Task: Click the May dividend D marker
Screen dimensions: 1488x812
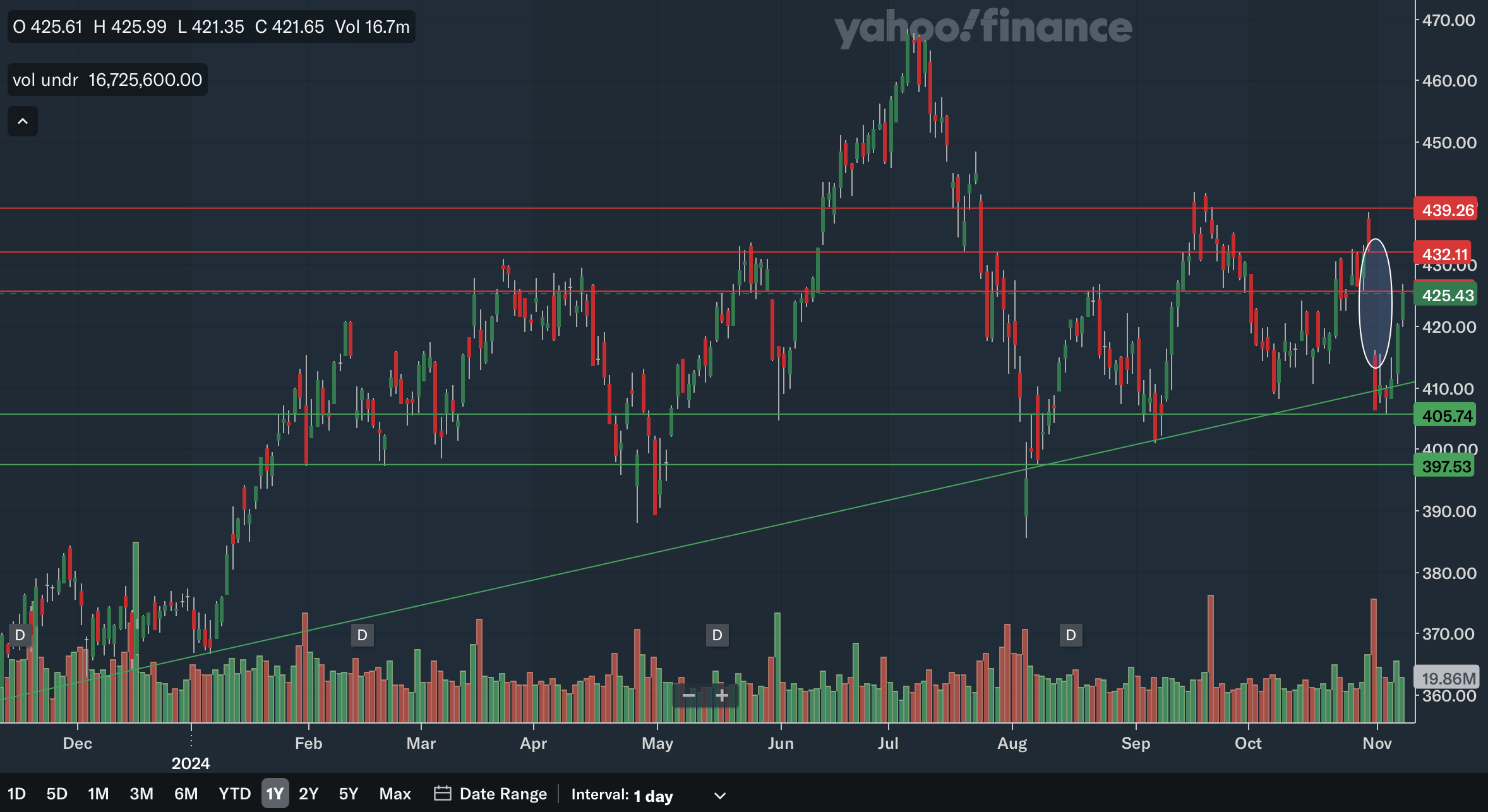Action: [717, 635]
